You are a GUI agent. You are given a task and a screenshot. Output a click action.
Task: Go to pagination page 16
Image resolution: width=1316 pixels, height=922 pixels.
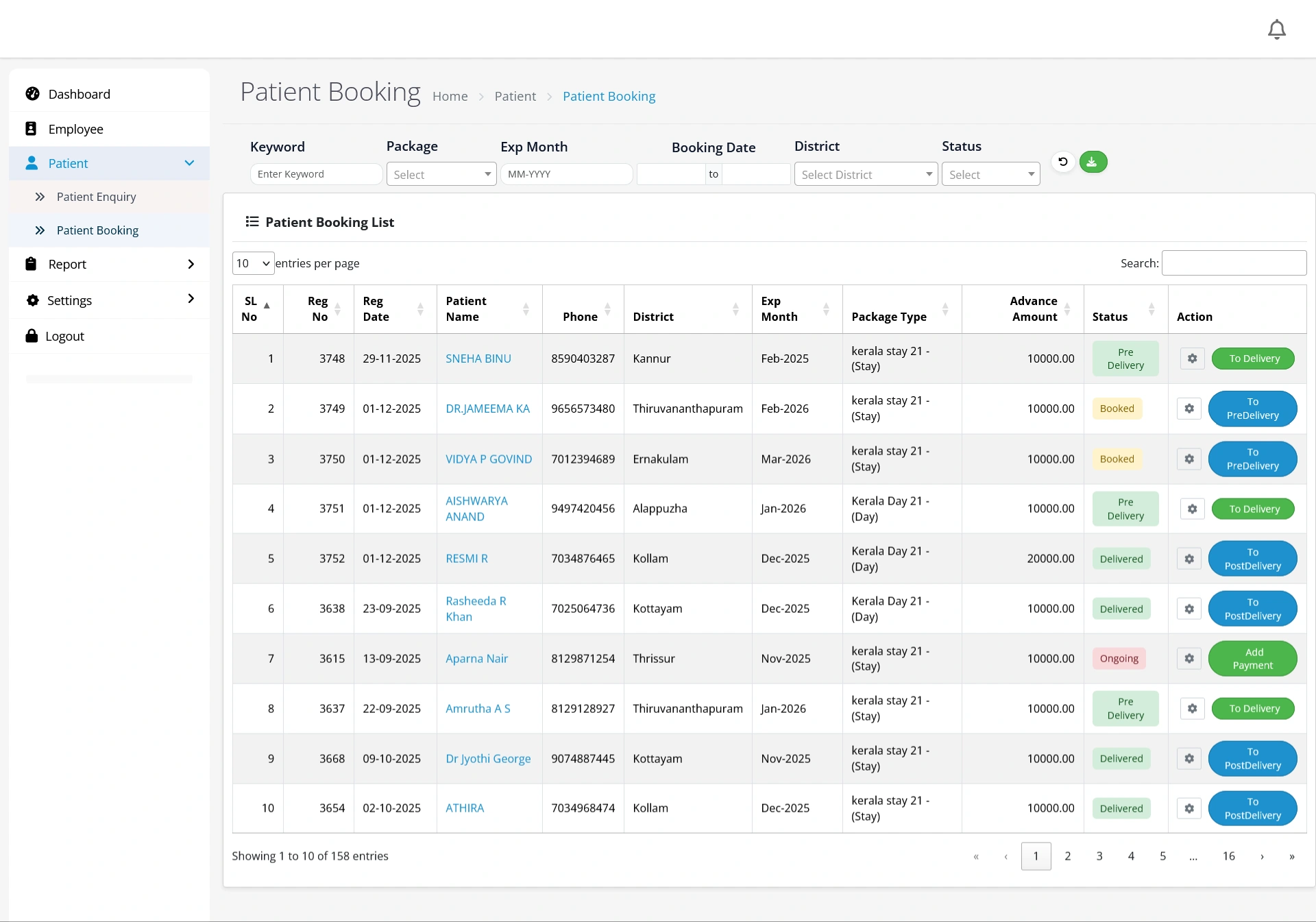click(1228, 856)
